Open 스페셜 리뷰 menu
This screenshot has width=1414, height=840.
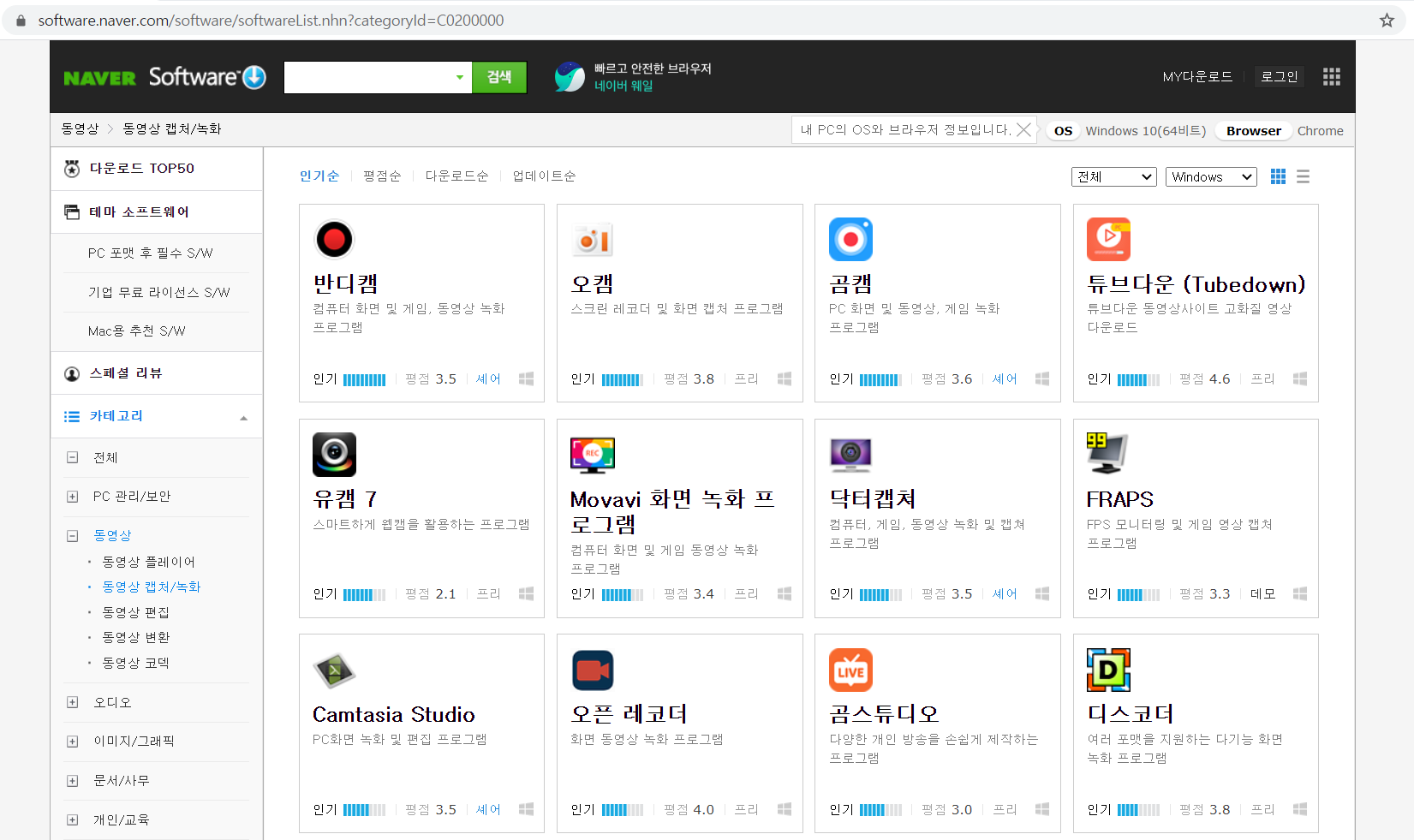coord(126,373)
